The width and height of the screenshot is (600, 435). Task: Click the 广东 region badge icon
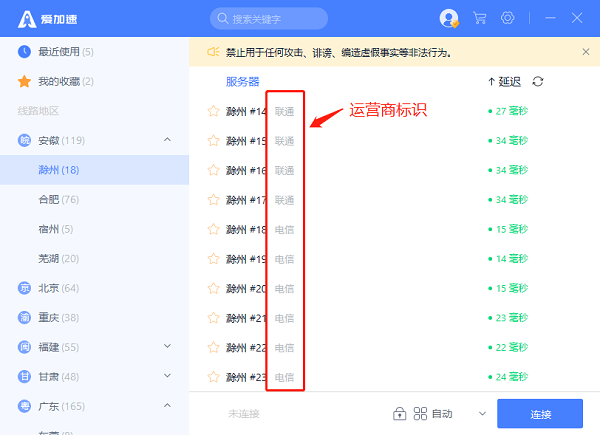(24, 406)
